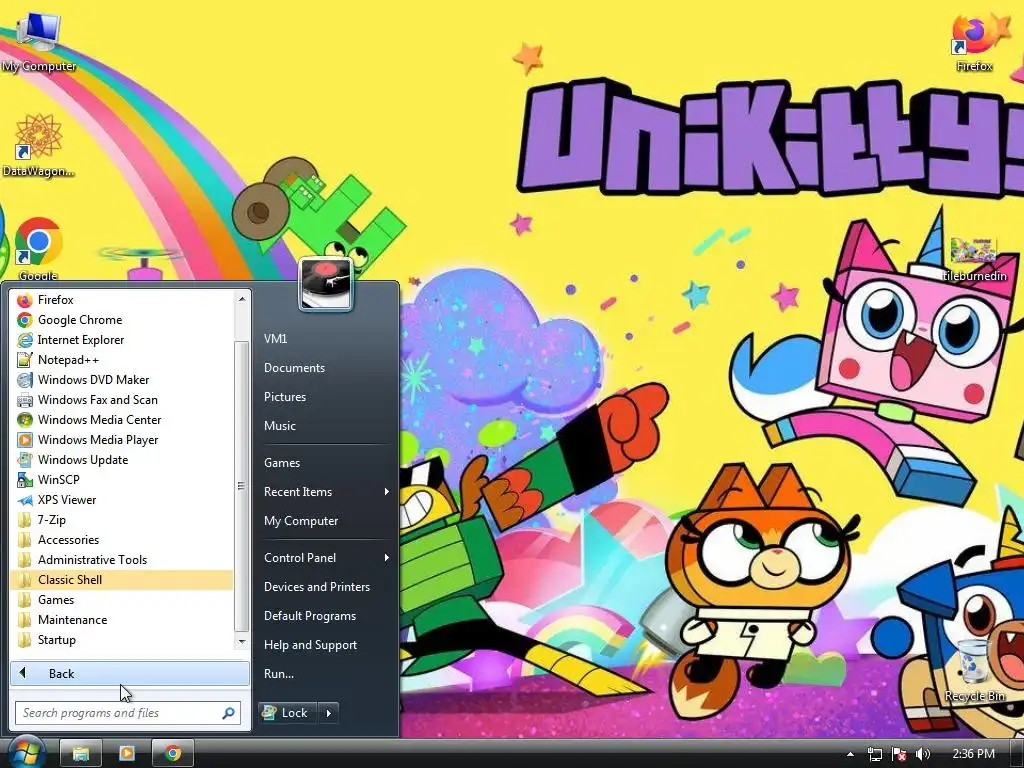The width and height of the screenshot is (1024, 768).
Task: Click the programs list scrollbar thumb
Action: (x=242, y=486)
